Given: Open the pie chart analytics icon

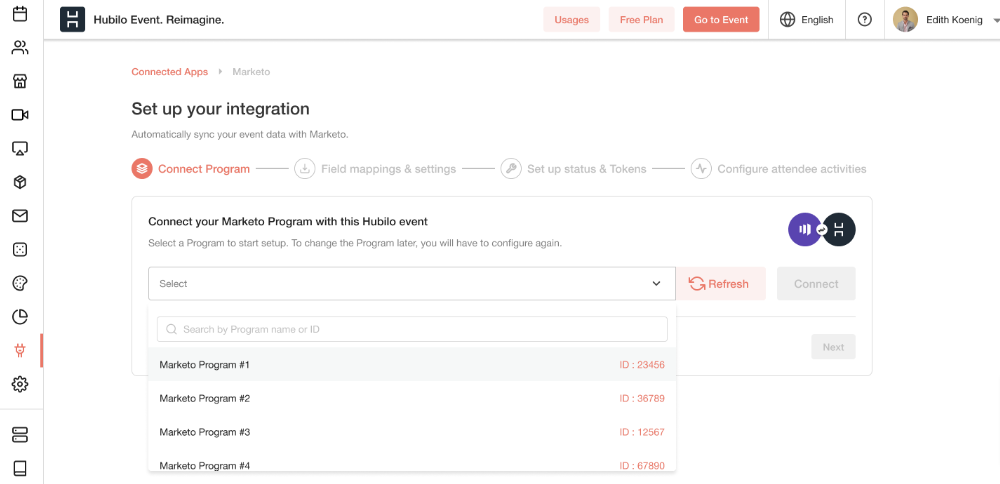Looking at the screenshot, I should tap(20, 317).
